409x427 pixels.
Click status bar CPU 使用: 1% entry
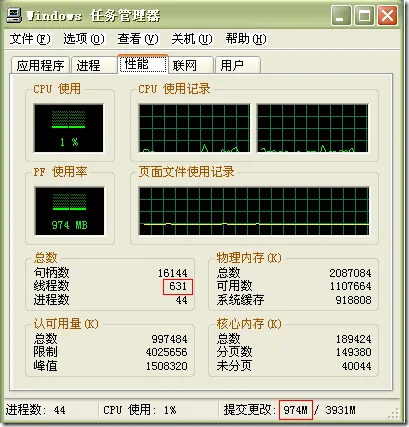[x=140, y=410]
